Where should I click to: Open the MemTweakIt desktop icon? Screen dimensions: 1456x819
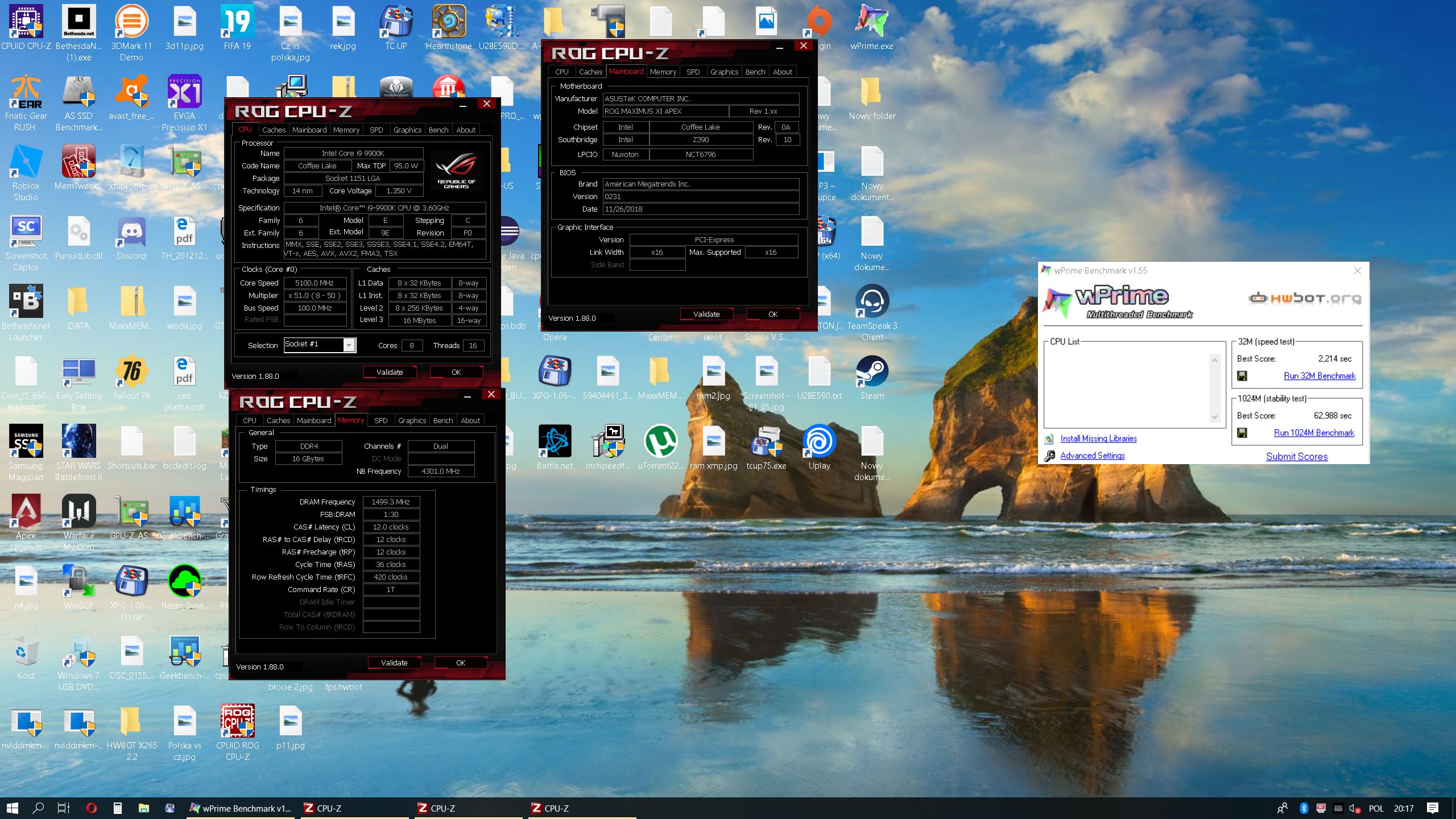coord(78,167)
